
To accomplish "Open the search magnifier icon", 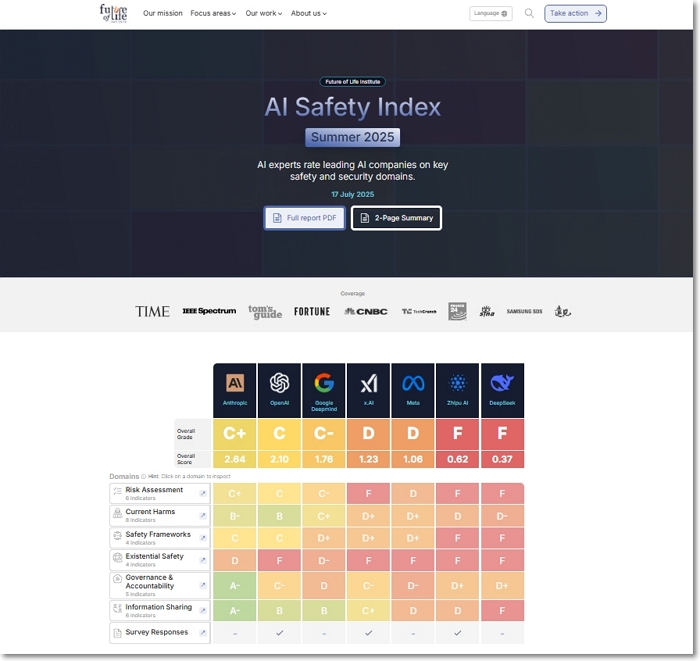I will [x=529, y=13].
